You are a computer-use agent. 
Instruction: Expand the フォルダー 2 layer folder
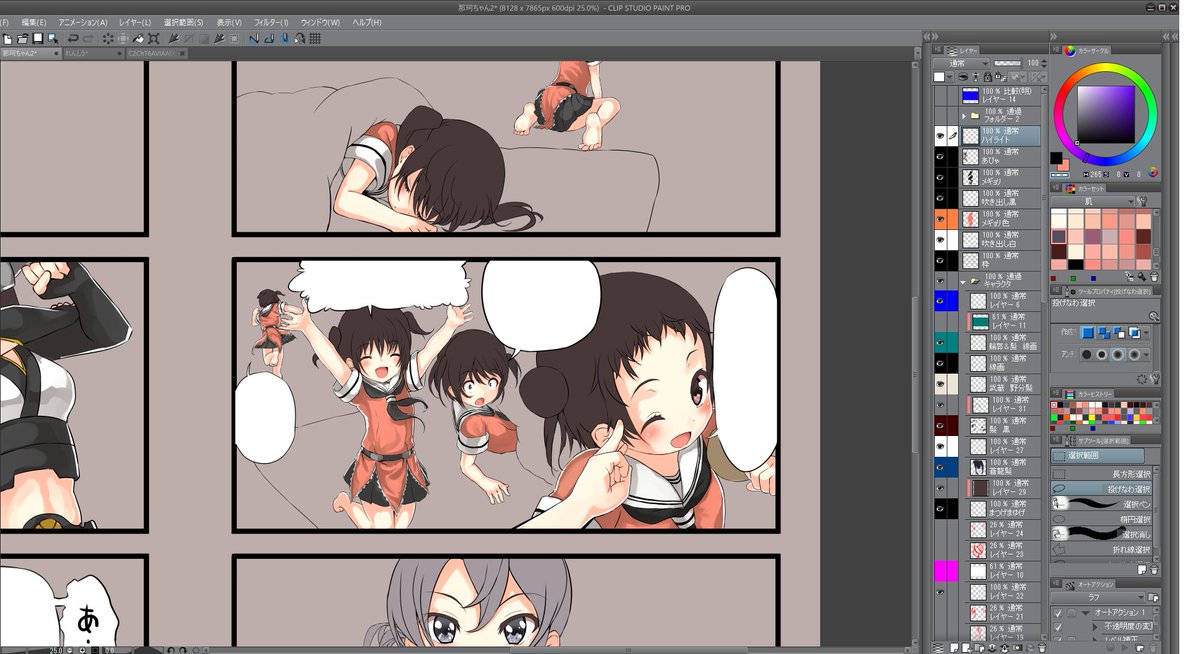(x=962, y=116)
